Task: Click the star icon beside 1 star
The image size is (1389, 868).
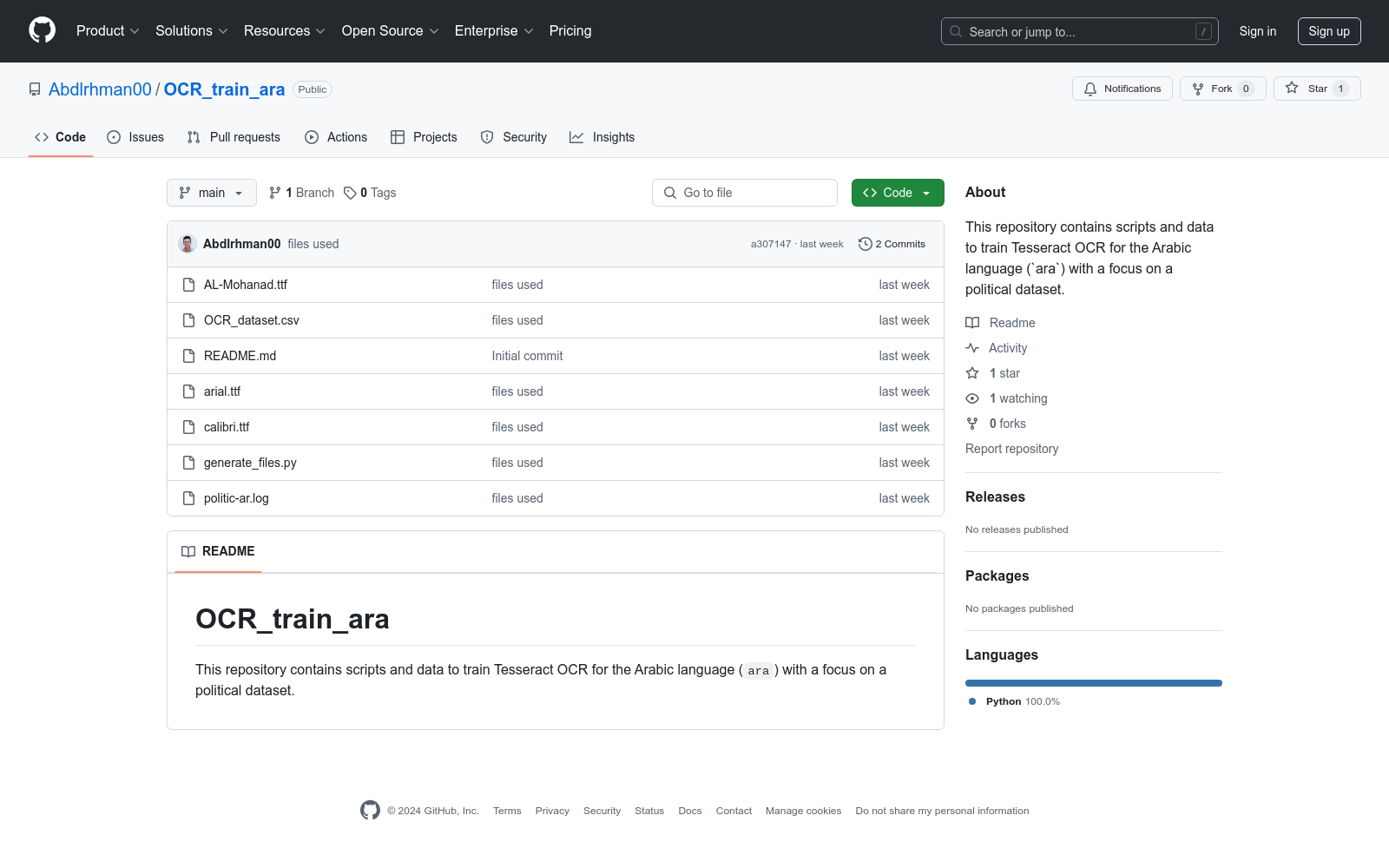Action: coord(972,373)
